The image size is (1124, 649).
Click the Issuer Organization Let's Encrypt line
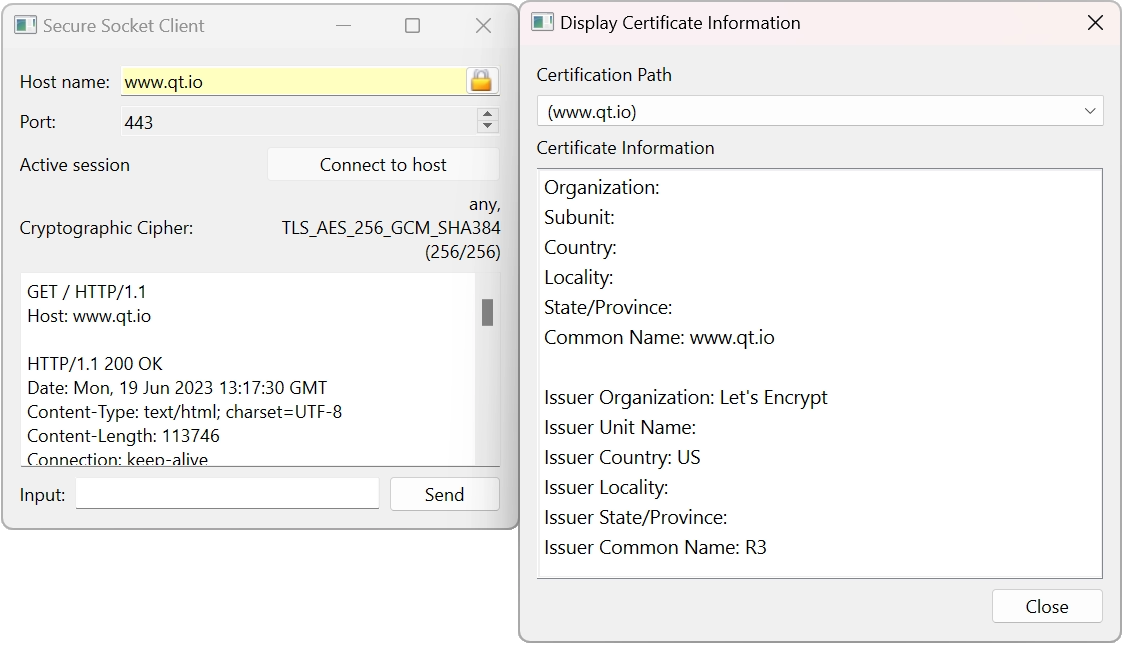pos(685,397)
